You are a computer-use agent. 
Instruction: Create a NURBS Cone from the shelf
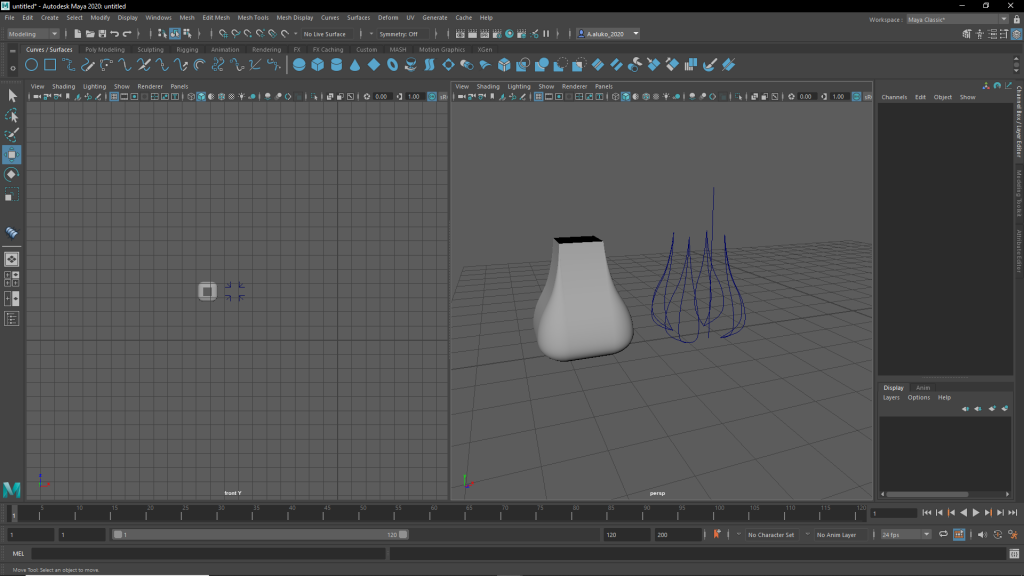point(355,65)
